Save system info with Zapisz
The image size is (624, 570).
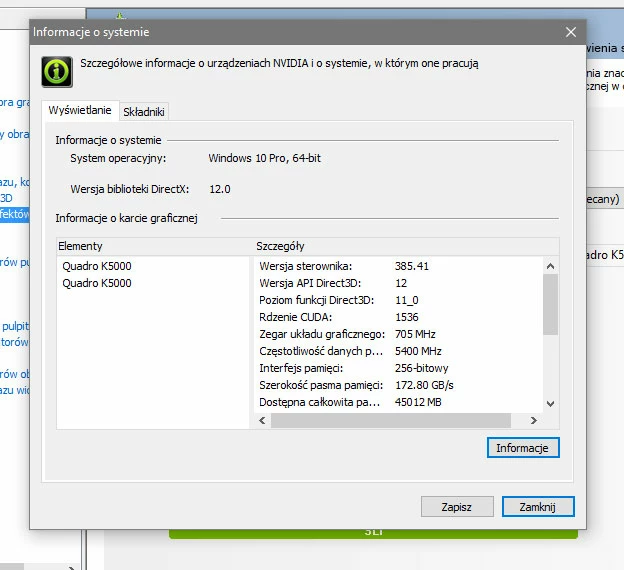[457, 507]
